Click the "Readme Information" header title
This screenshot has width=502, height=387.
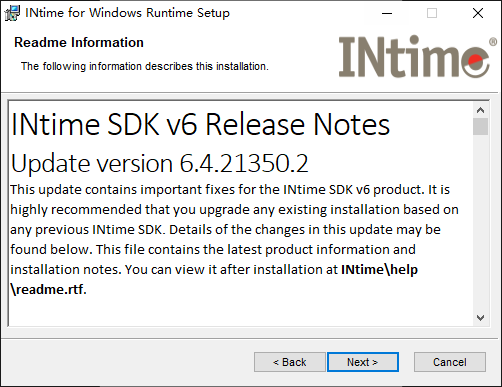(x=79, y=43)
